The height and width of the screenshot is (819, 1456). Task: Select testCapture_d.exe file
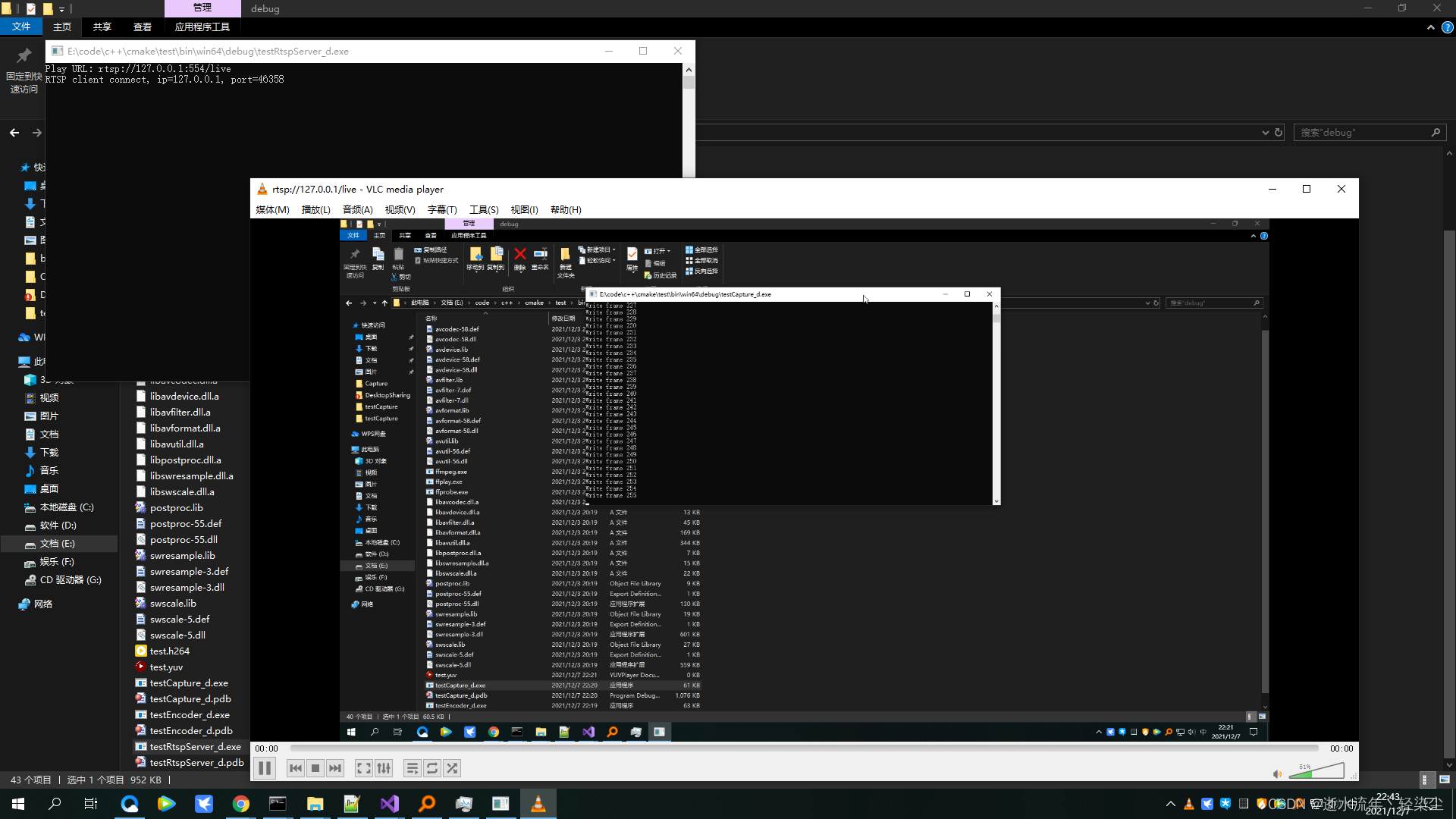point(189,683)
